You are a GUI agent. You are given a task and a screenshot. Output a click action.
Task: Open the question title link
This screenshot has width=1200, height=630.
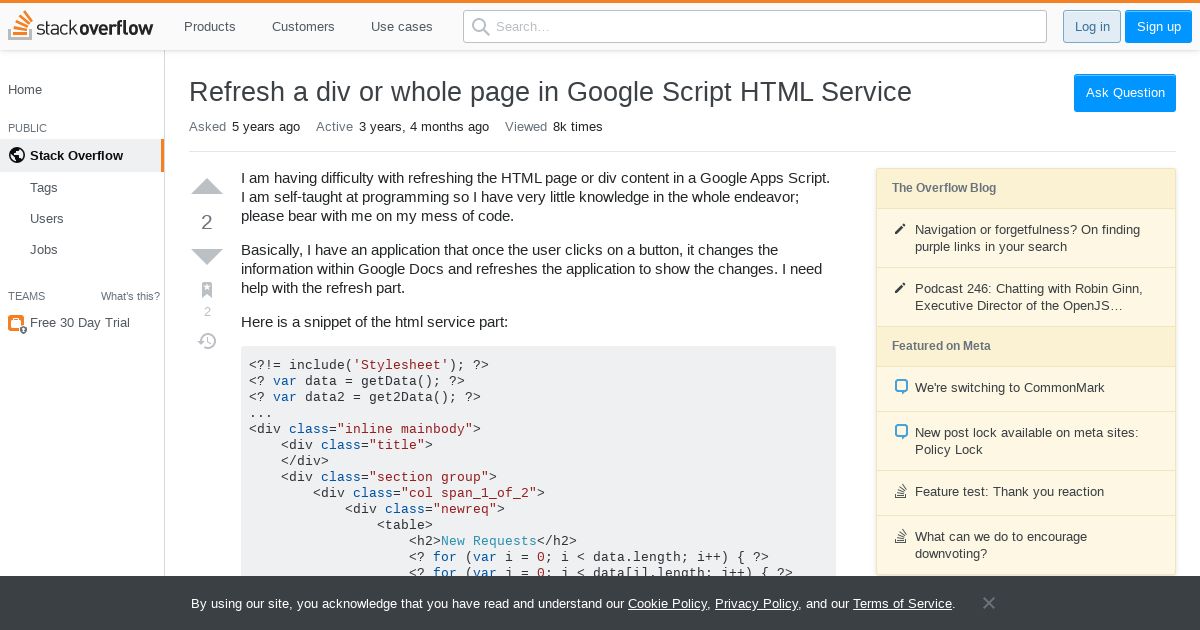click(x=550, y=92)
